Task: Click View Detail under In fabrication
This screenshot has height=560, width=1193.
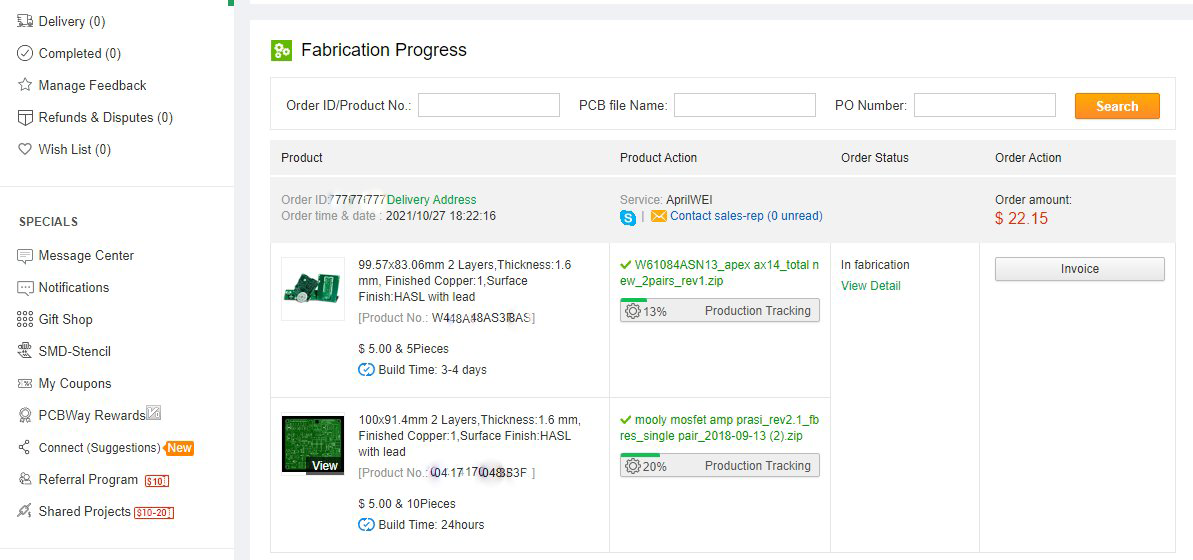Action: [x=870, y=286]
